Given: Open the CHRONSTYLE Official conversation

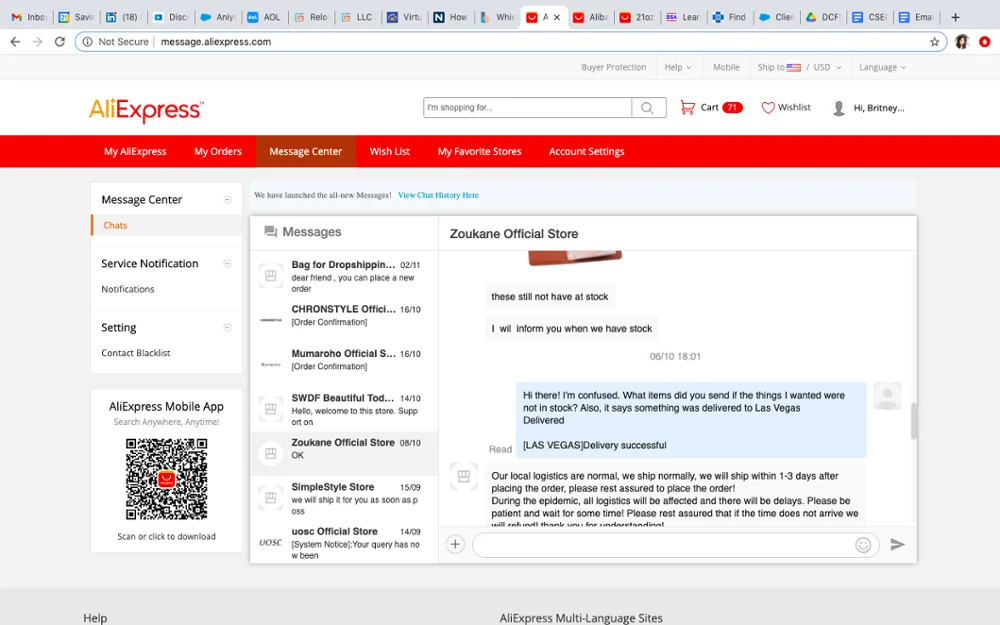Looking at the screenshot, I should [344, 320].
